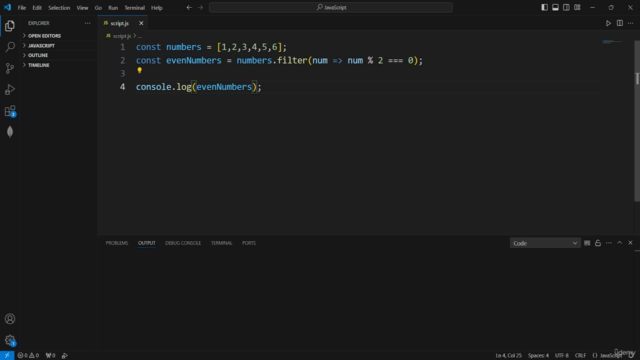Click UTF-8 encoding status item
The height and width of the screenshot is (360, 640).
562,356
